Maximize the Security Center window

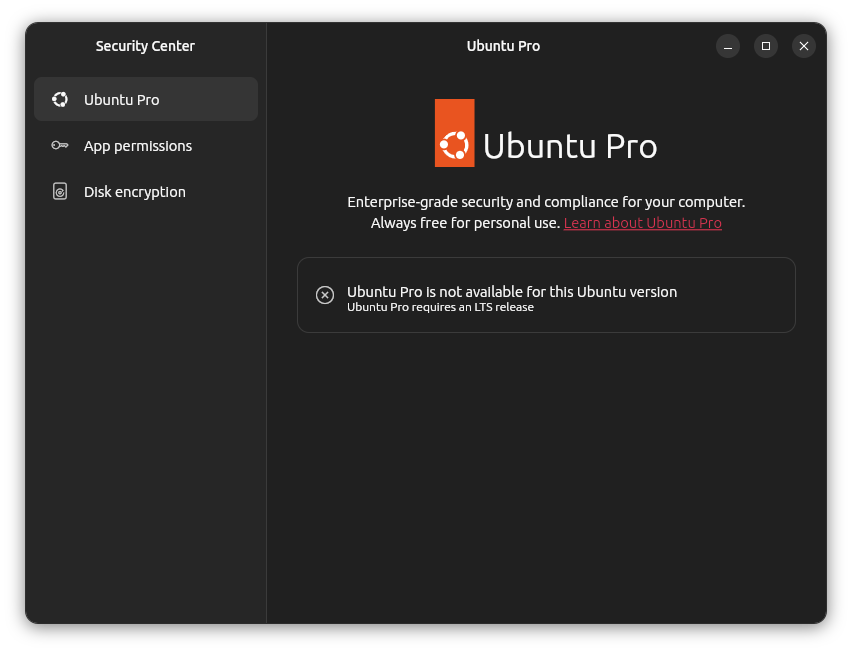tap(765, 46)
